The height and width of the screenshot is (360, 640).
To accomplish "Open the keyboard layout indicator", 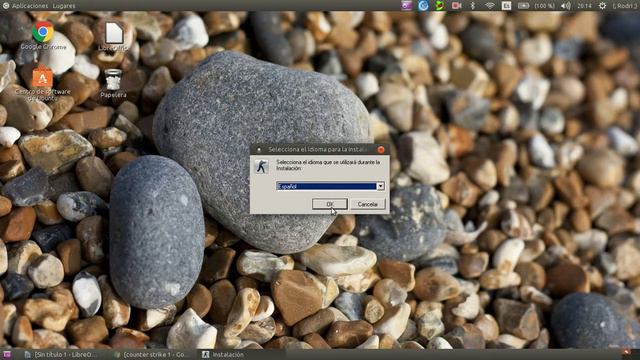I will point(506,5).
